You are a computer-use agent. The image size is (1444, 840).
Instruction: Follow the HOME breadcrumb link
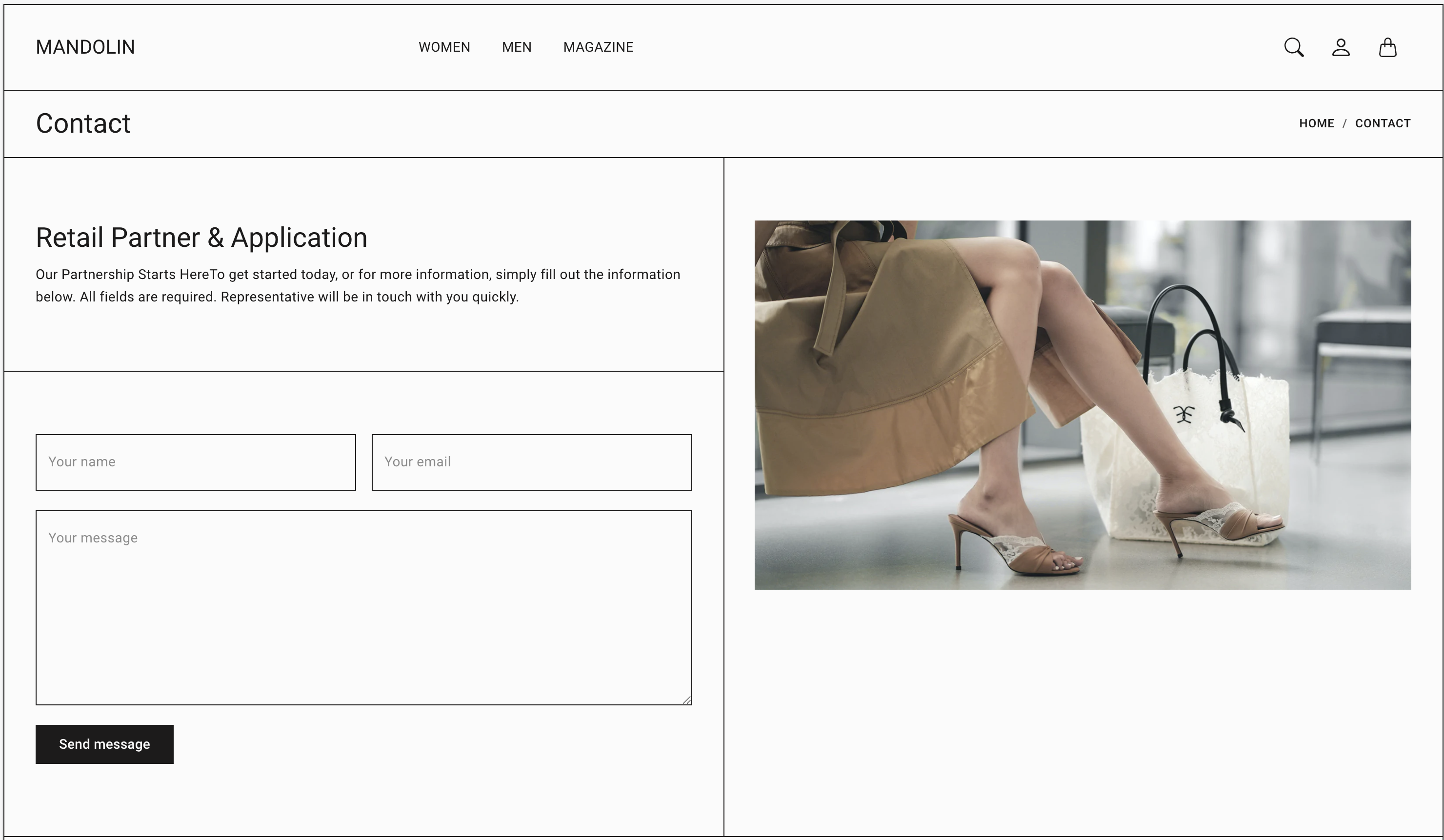point(1316,123)
